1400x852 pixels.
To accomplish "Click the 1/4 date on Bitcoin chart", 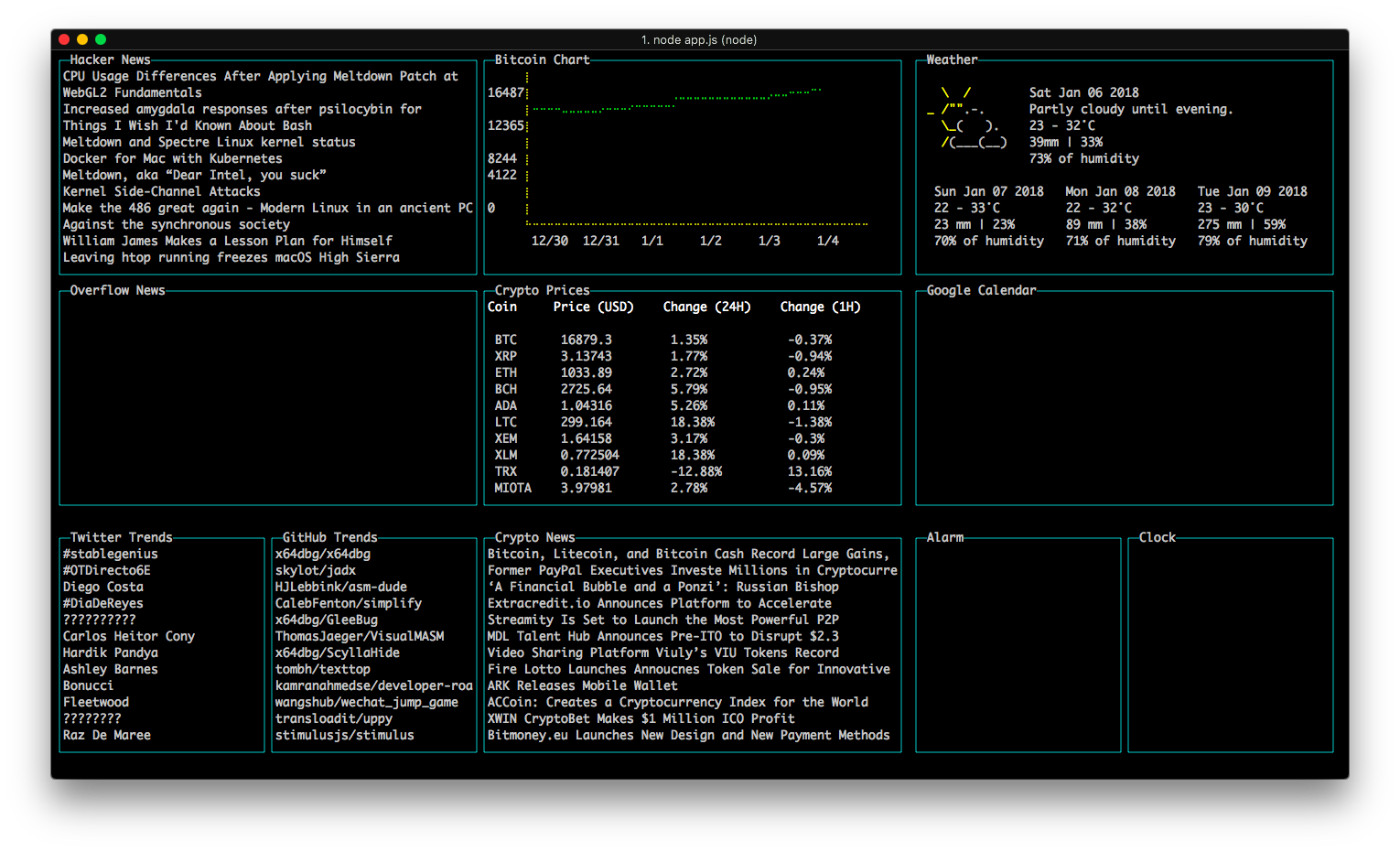I will click(827, 241).
